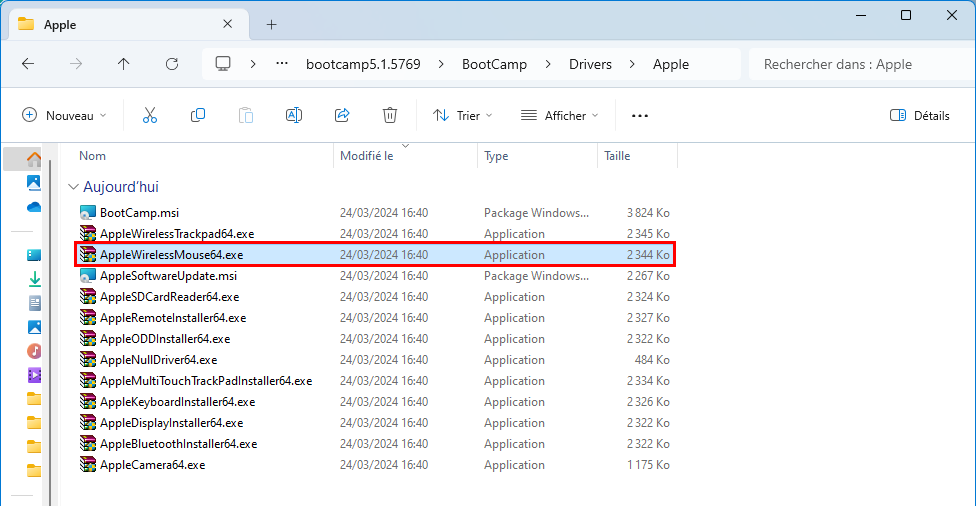Go back to the previous folder
This screenshot has height=506, width=976.
pyautogui.click(x=28, y=64)
